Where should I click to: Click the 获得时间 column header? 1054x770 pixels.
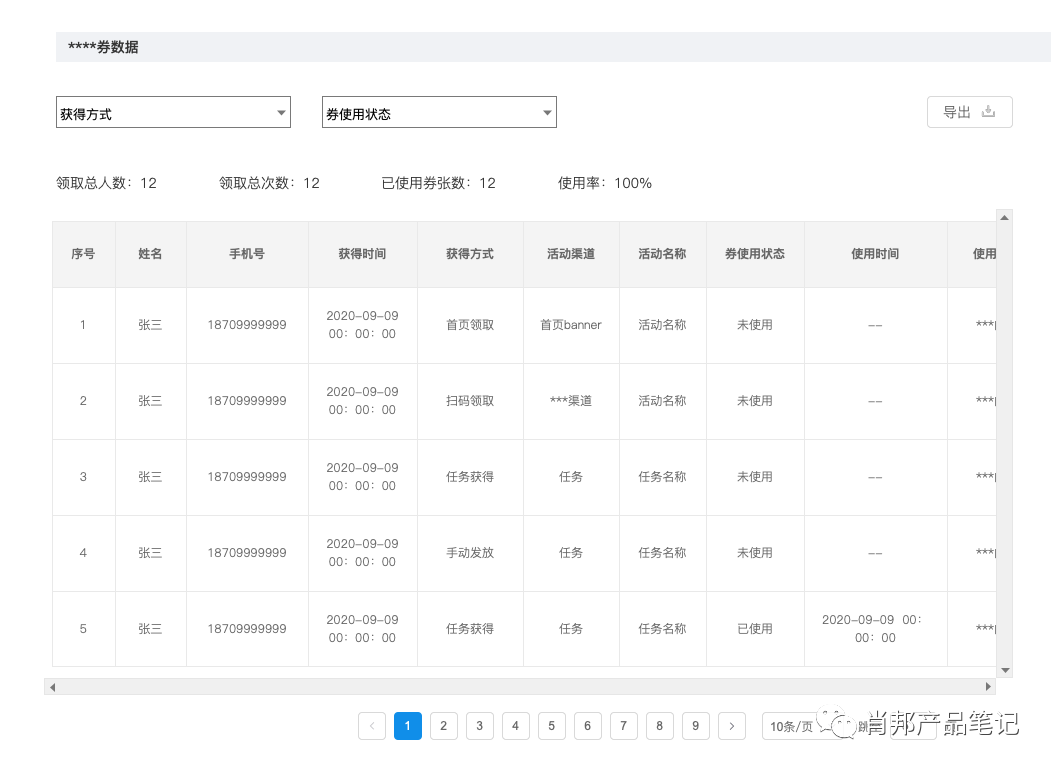tap(362, 254)
